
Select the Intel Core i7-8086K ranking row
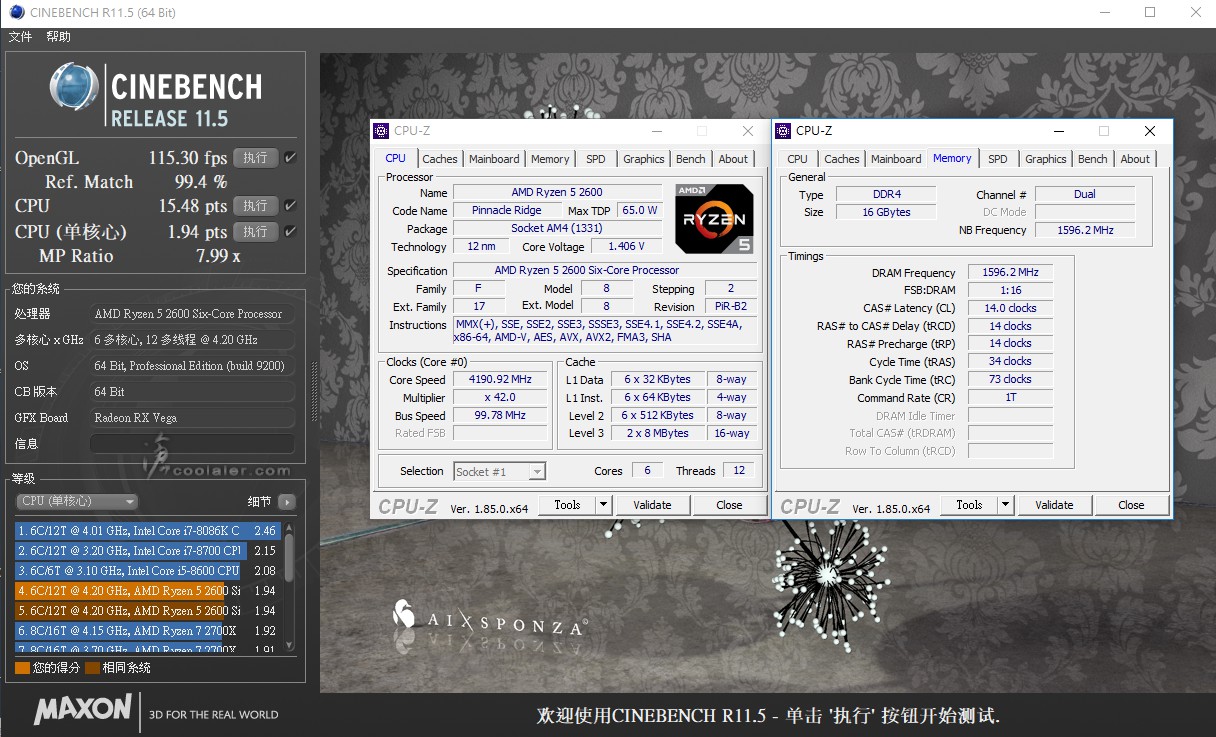(147, 531)
